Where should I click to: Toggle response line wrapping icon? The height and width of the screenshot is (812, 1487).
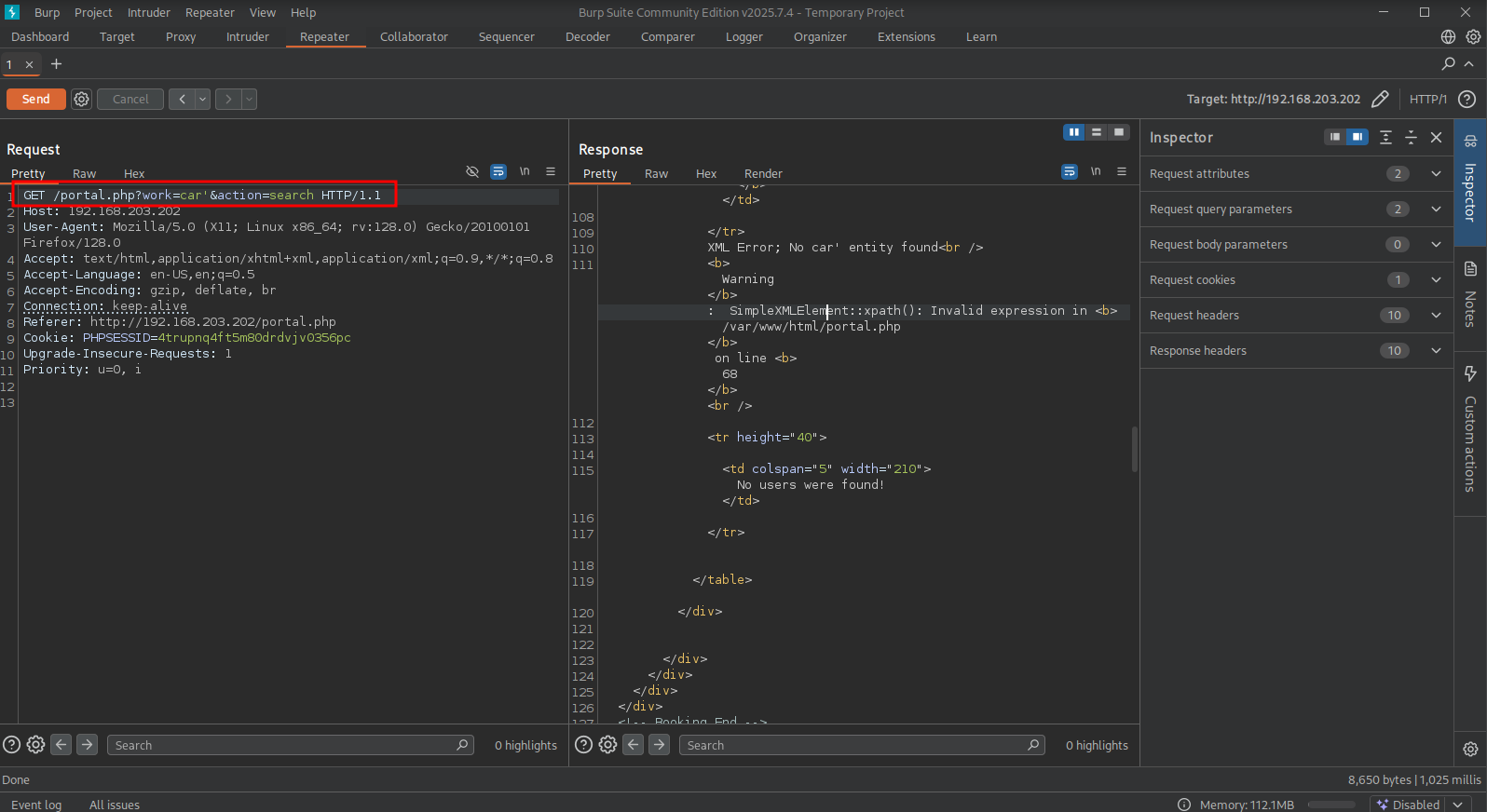(1069, 171)
